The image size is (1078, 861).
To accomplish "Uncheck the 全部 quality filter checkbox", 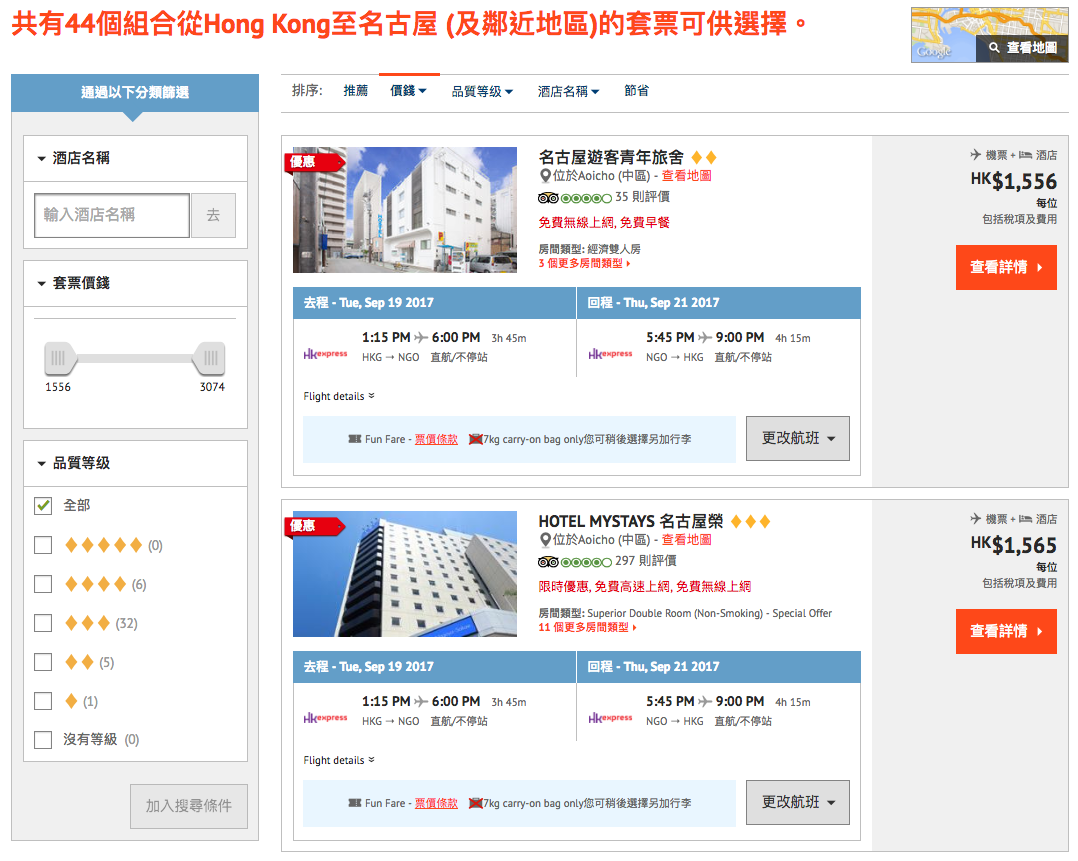I will tap(43, 505).
